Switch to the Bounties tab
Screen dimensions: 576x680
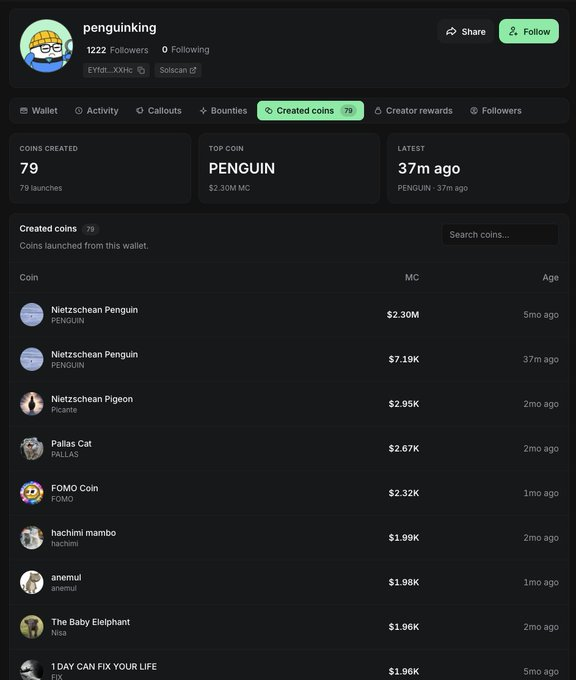click(x=223, y=111)
